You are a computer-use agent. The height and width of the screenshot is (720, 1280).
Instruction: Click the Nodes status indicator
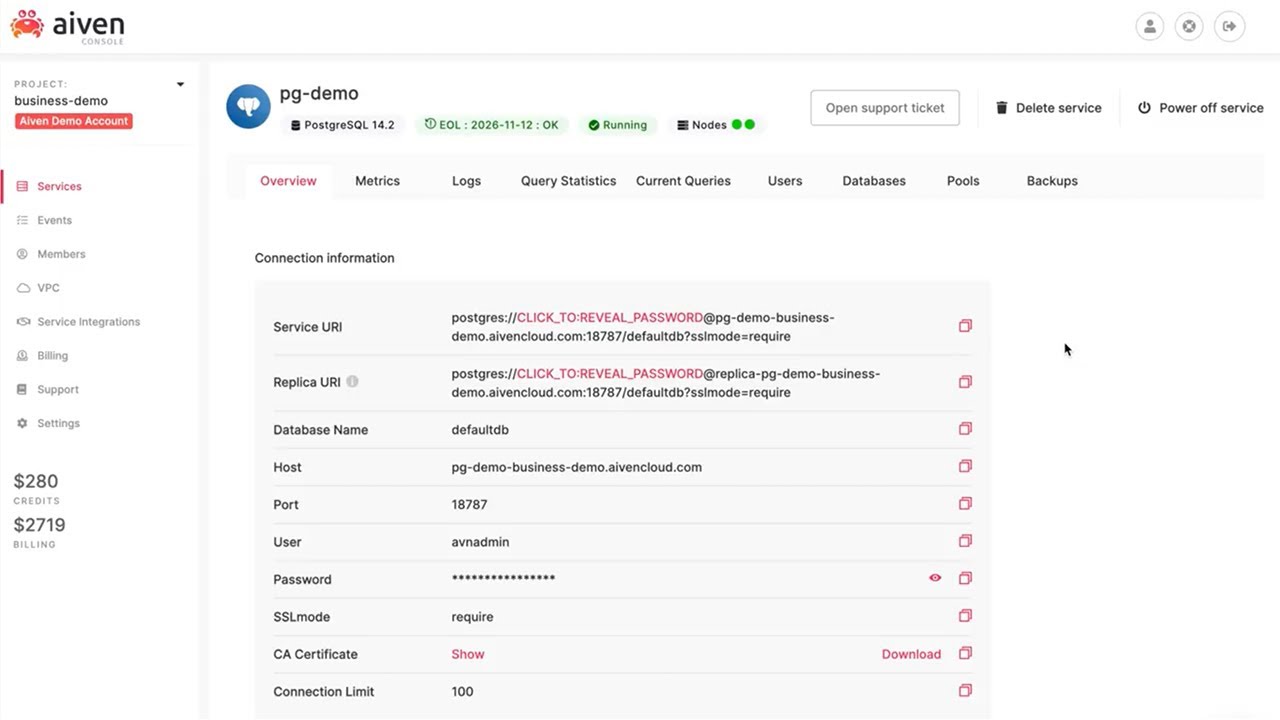tap(716, 125)
